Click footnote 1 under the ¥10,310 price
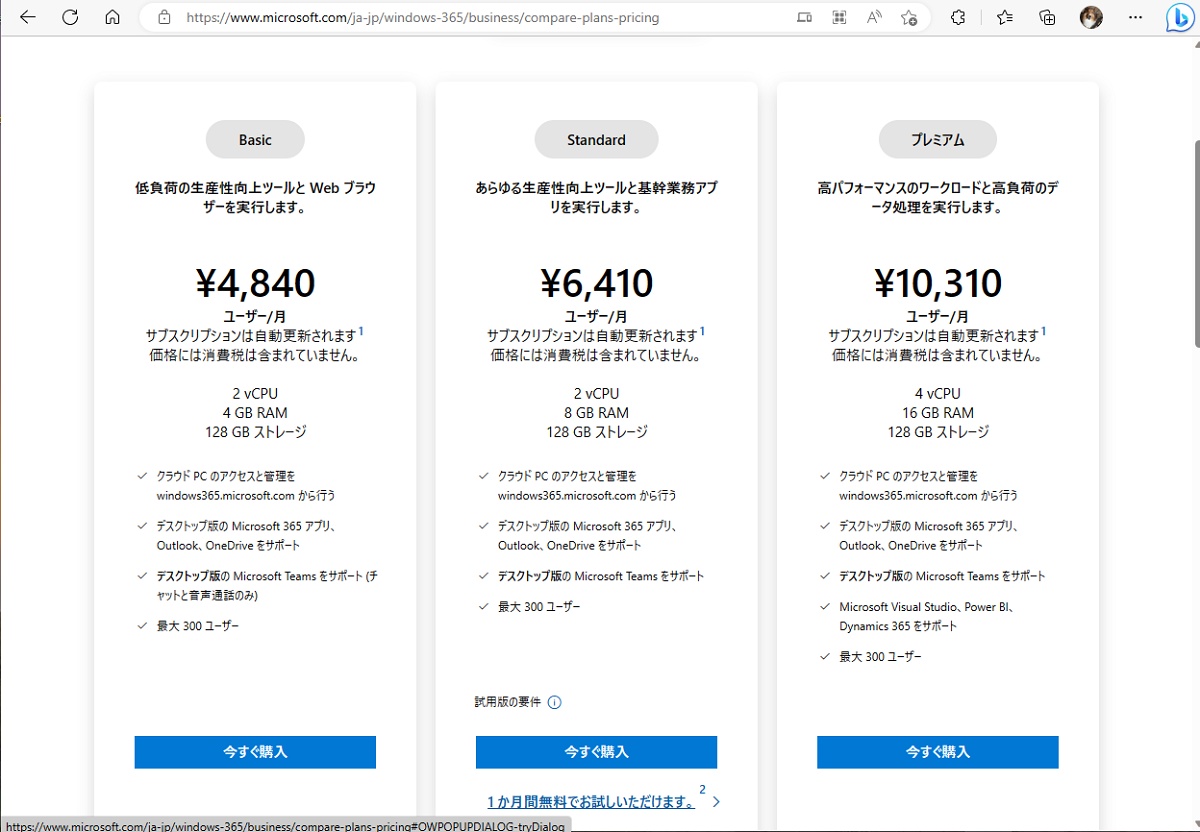1200x832 pixels. (x=1044, y=331)
